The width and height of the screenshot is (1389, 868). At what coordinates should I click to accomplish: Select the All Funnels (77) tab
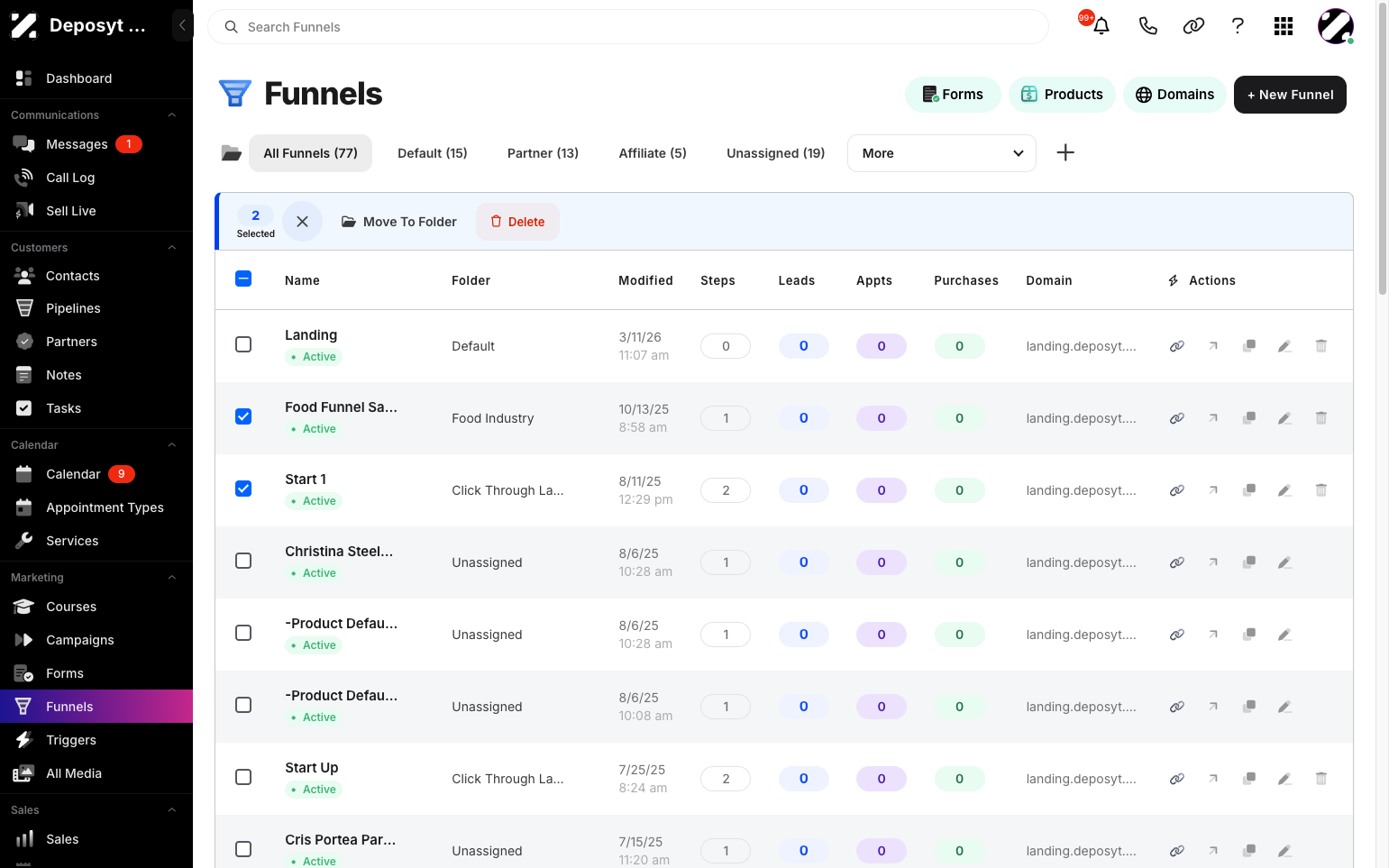pos(310,153)
